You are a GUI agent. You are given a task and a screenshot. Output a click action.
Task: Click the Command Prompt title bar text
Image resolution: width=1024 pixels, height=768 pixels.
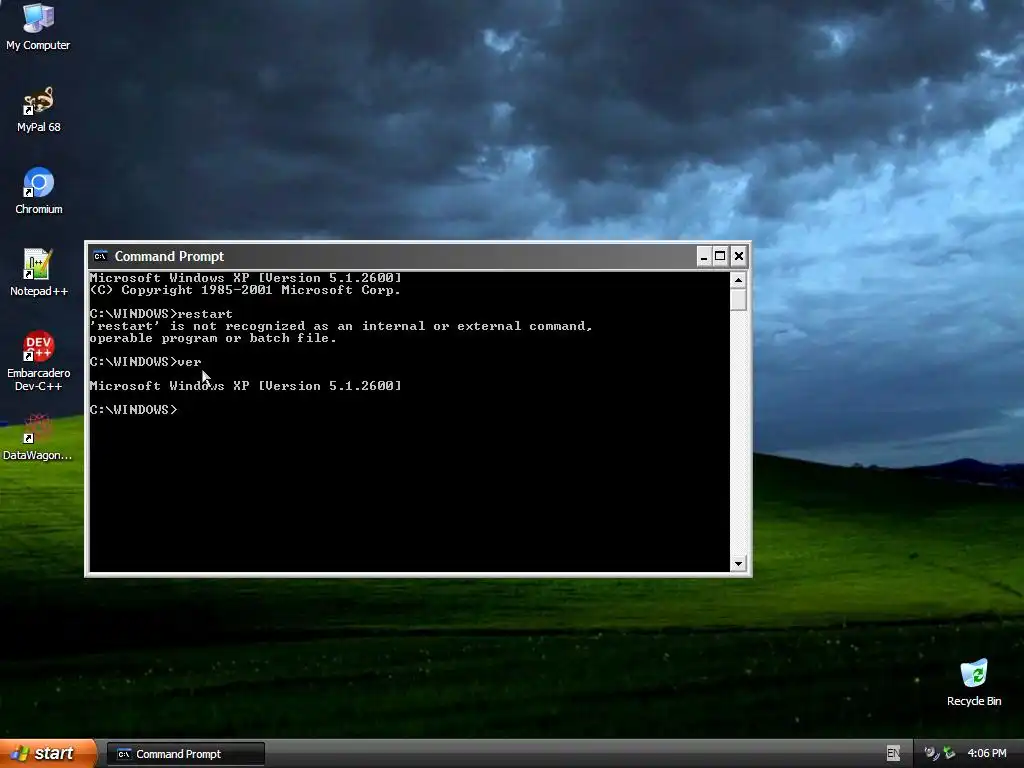(169, 256)
